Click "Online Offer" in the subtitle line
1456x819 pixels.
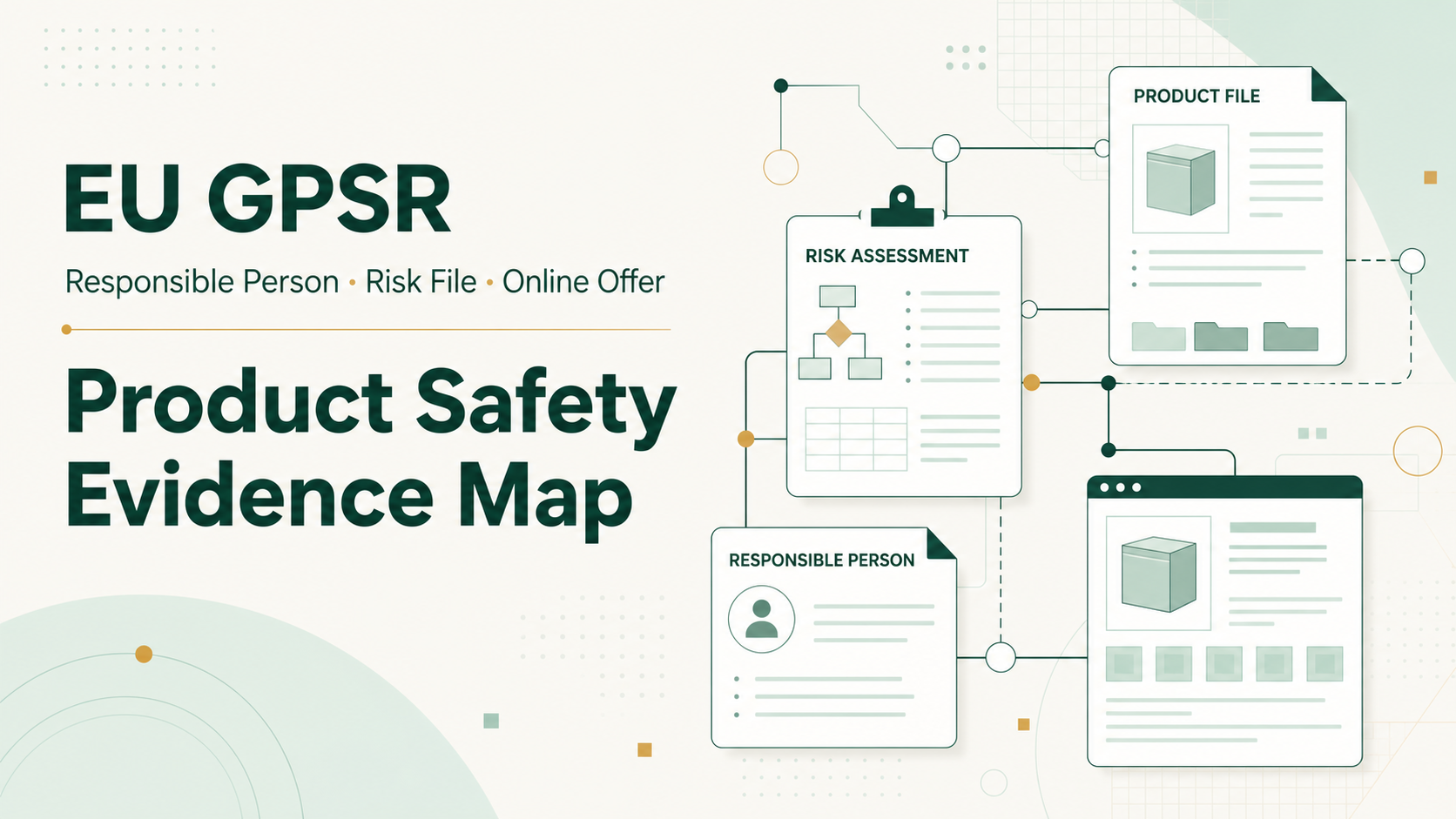click(x=583, y=282)
